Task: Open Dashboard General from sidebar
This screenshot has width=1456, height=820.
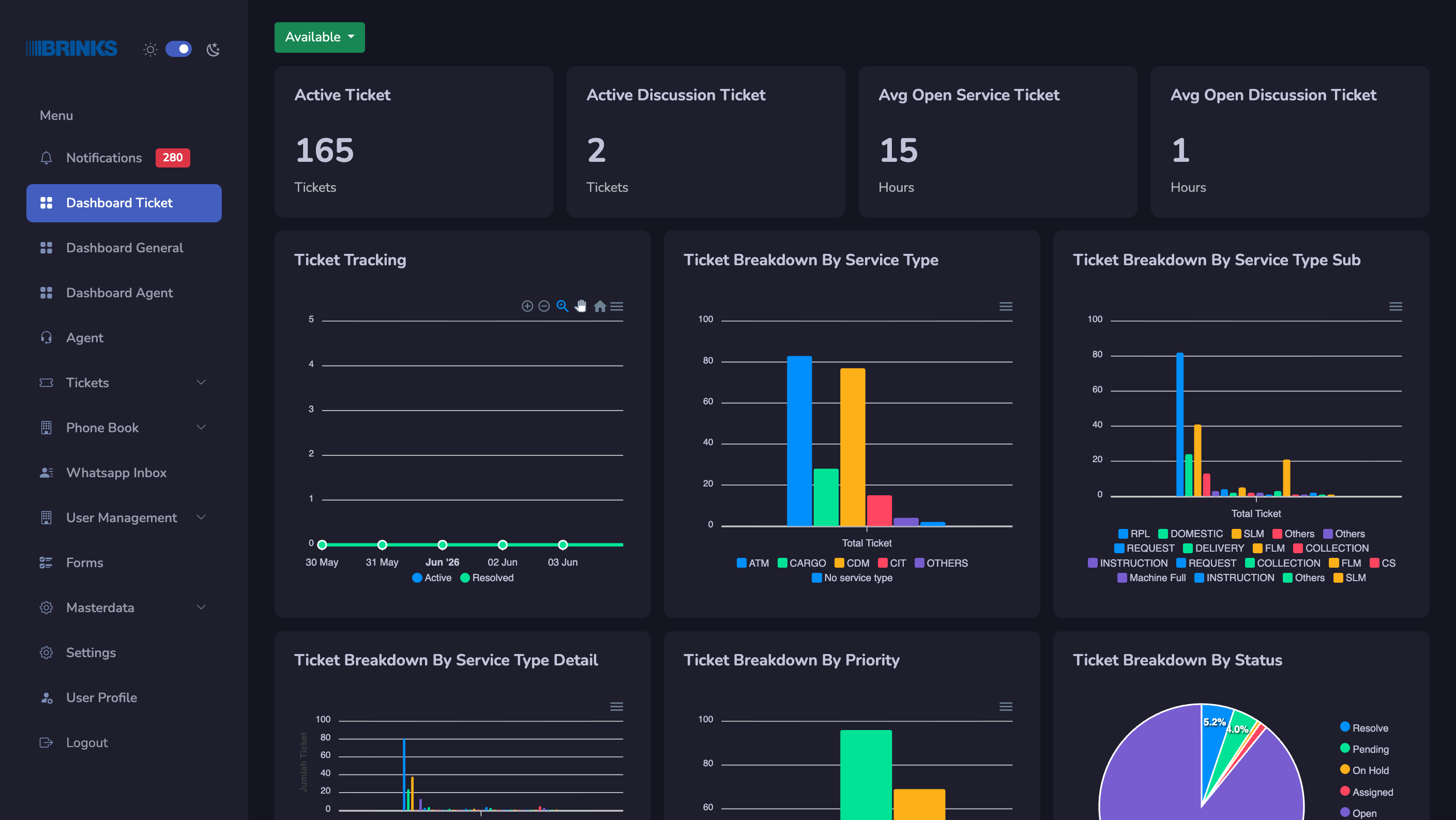Action: (124, 248)
